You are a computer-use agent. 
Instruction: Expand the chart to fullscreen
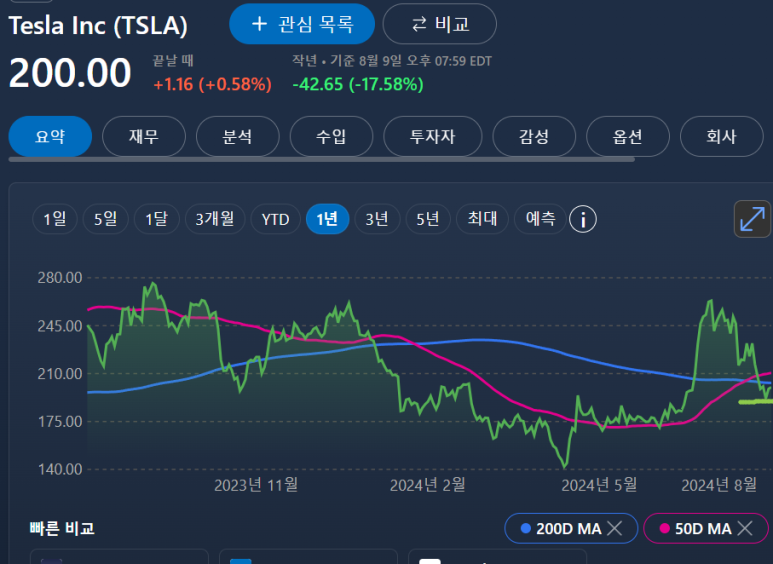click(752, 219)
